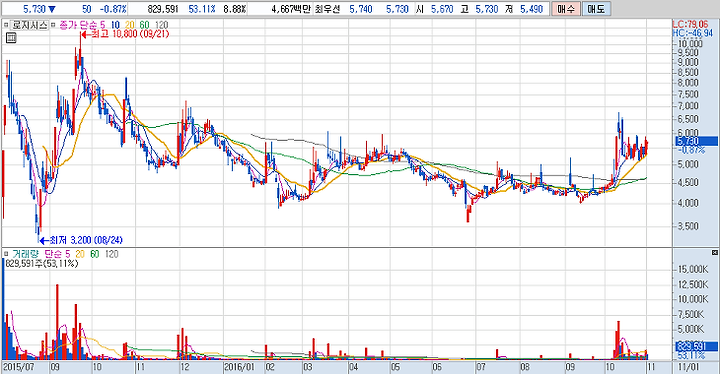Close the volume pane with X icon
The width and height of the screenshot is (720, 374).
point(714,253)
